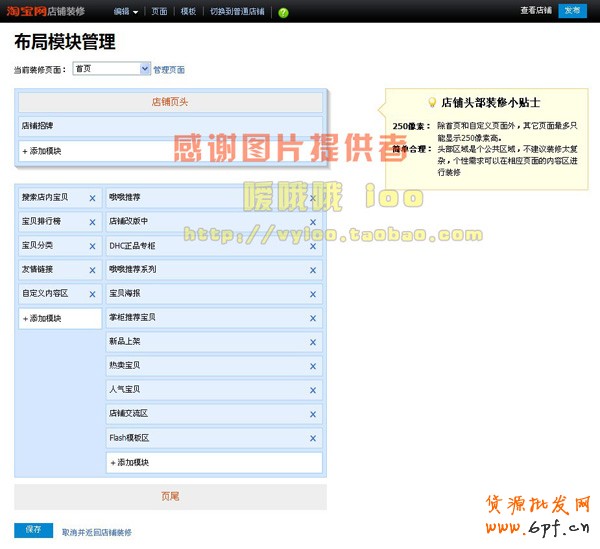The height and width of the screenshot is (549, 600).
Task: Delete the 自定义内容区 module with X icon
Action: (x=92, y=294)
